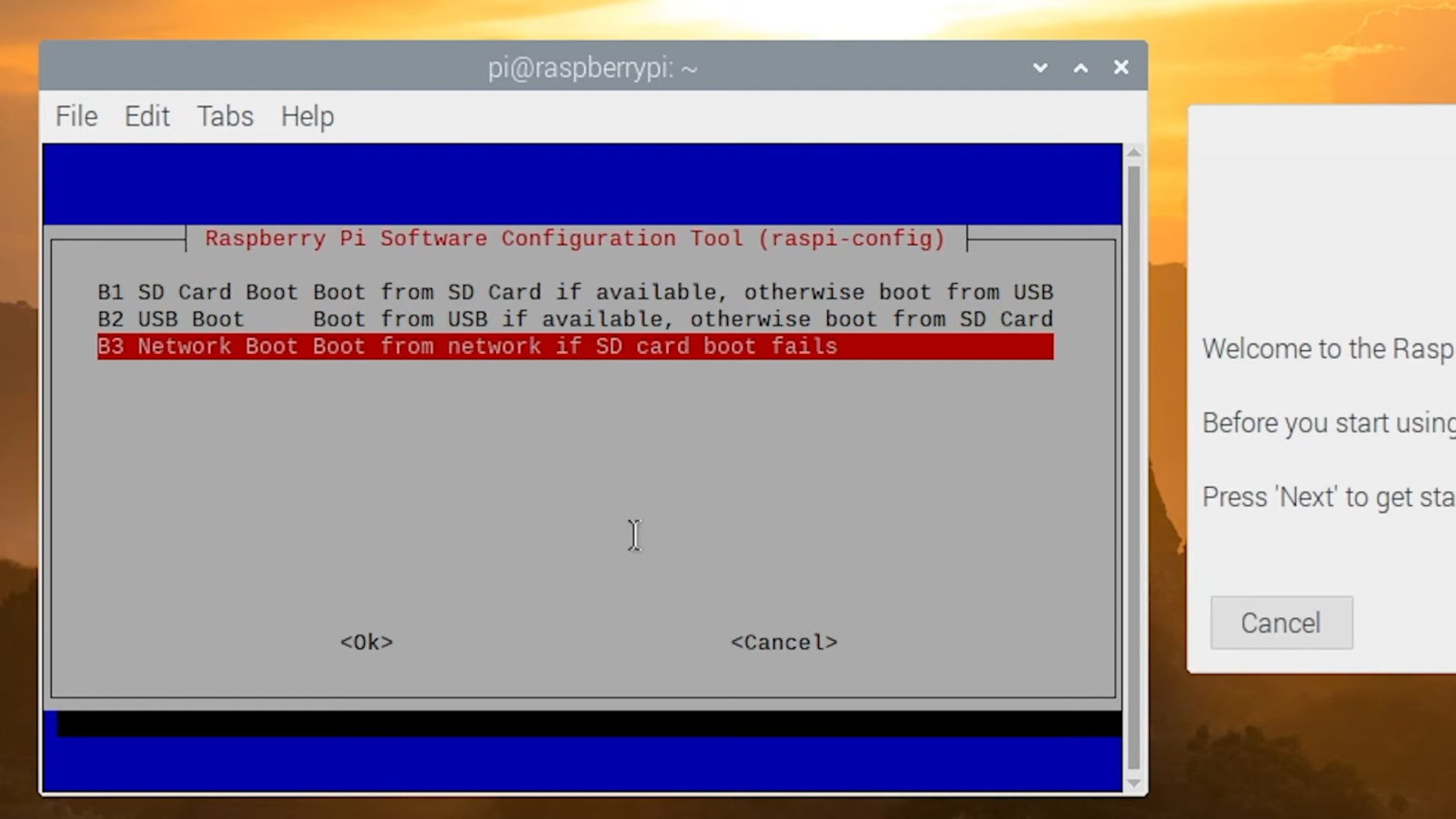Click the pi@raspberrypi window title

(x=592, y=67)
